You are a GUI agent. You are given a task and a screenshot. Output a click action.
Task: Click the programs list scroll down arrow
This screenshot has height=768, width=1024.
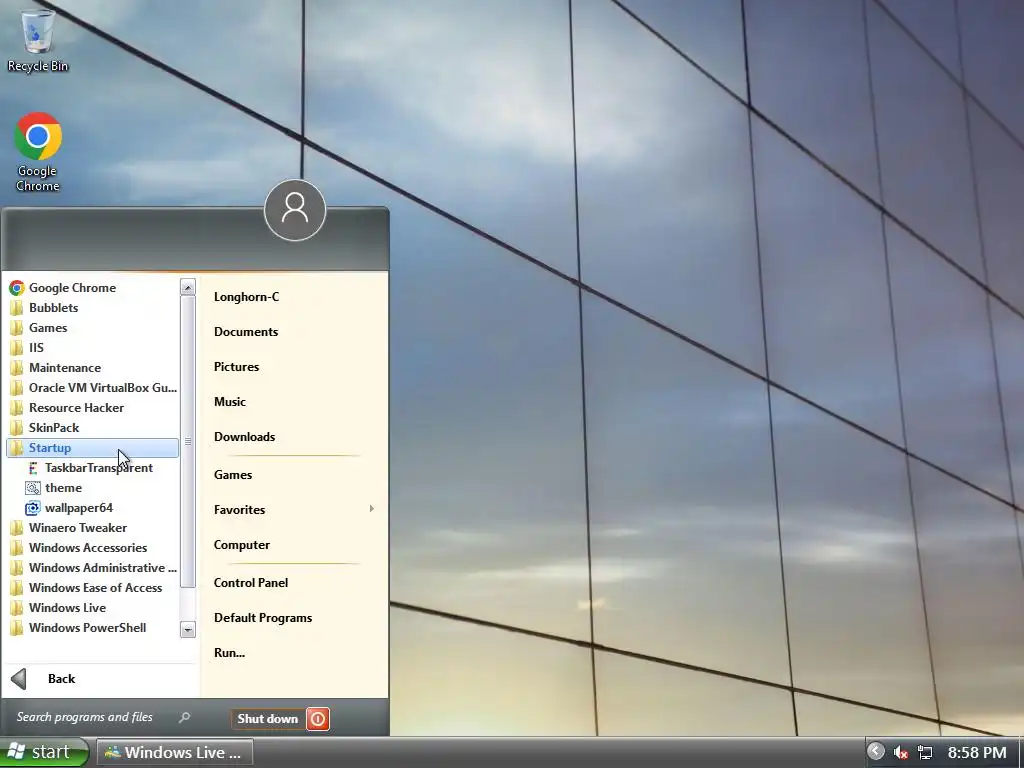[187, 630]
